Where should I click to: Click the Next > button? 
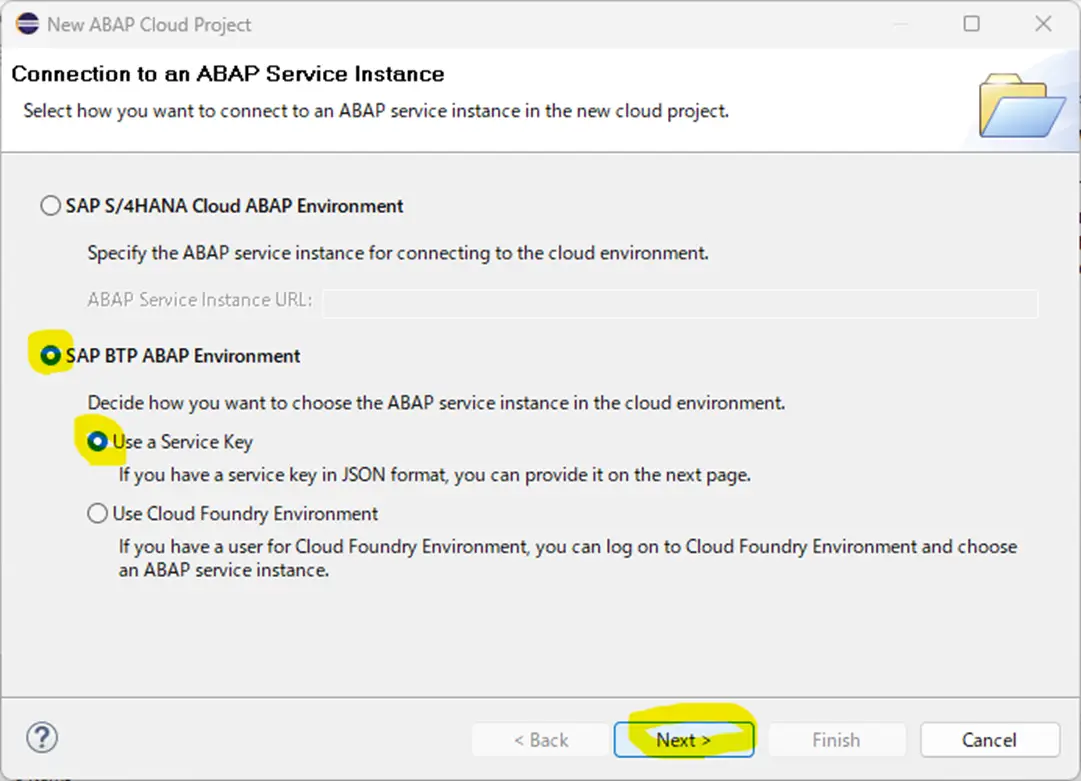coord(684,740)
